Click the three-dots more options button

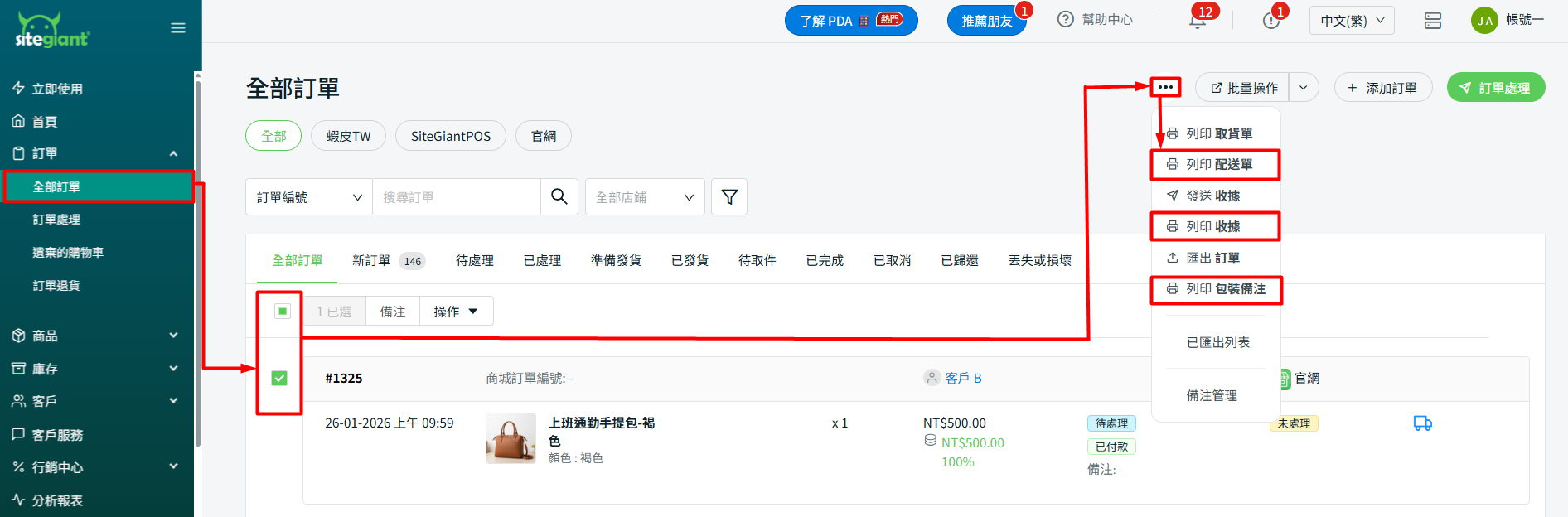(x=1165, y=87)
